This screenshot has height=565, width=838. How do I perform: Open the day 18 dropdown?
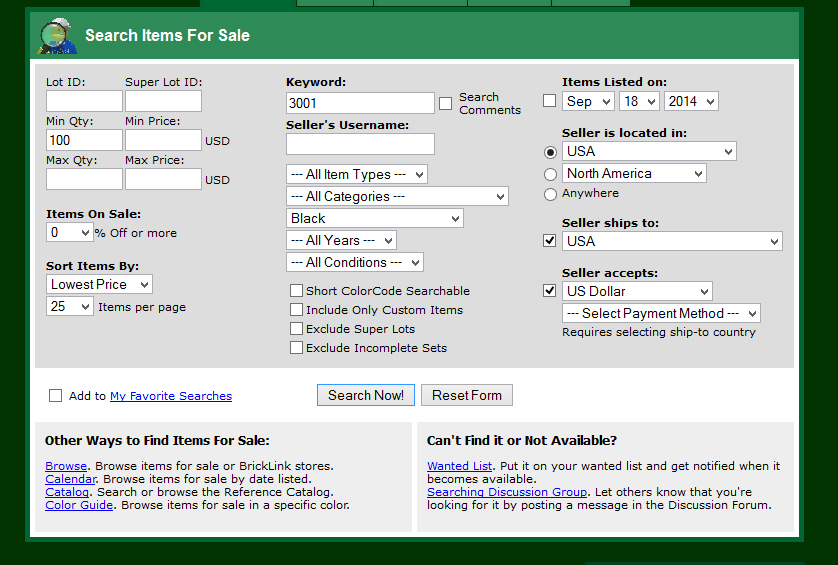[639, 101]
